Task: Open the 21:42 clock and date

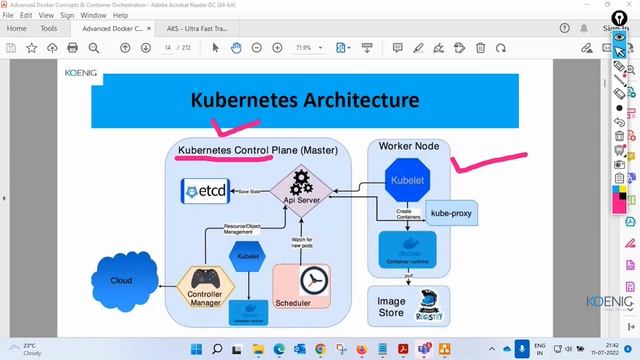Action: coord(605,349)
